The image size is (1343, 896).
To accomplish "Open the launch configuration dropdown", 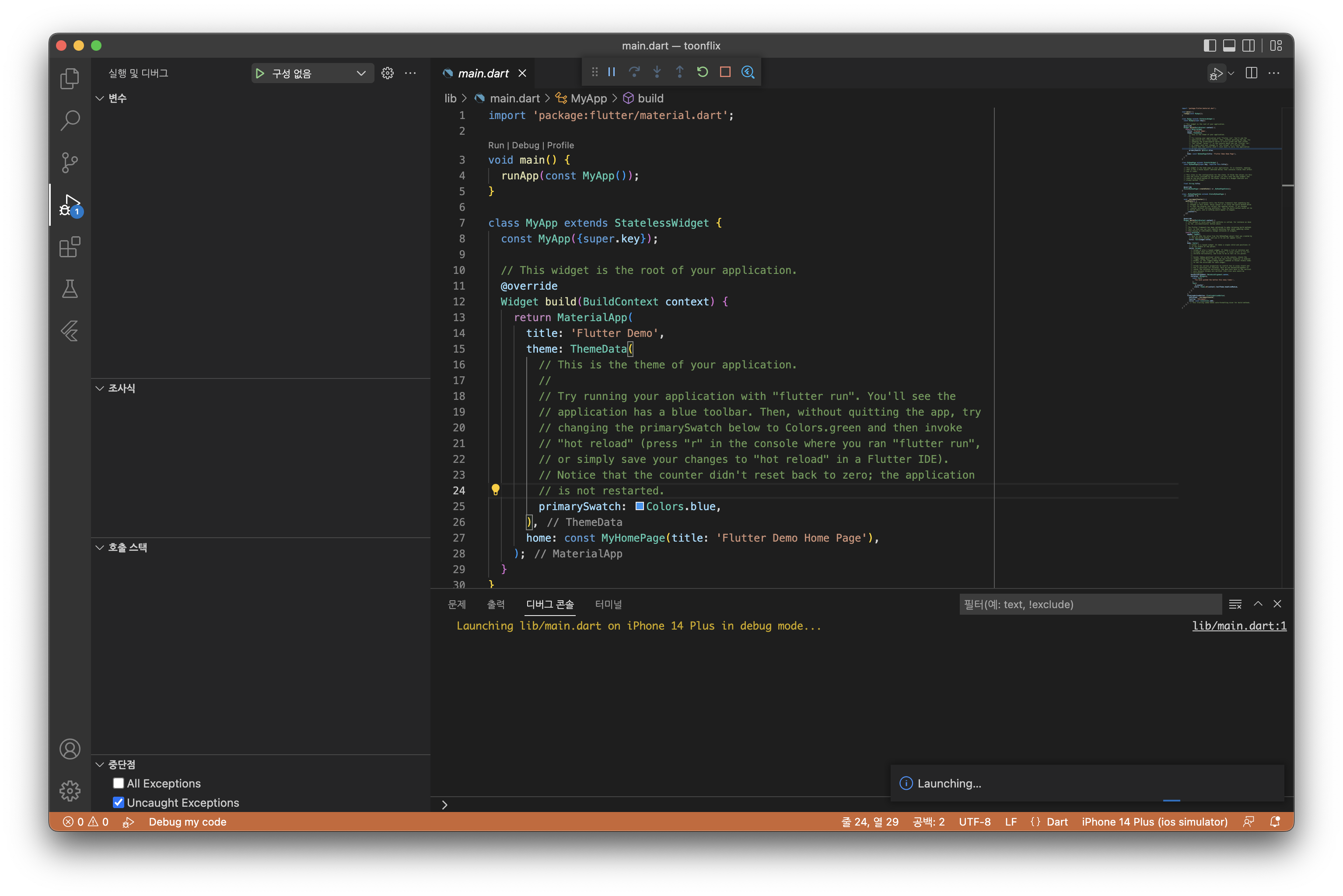I will (360, 73).
